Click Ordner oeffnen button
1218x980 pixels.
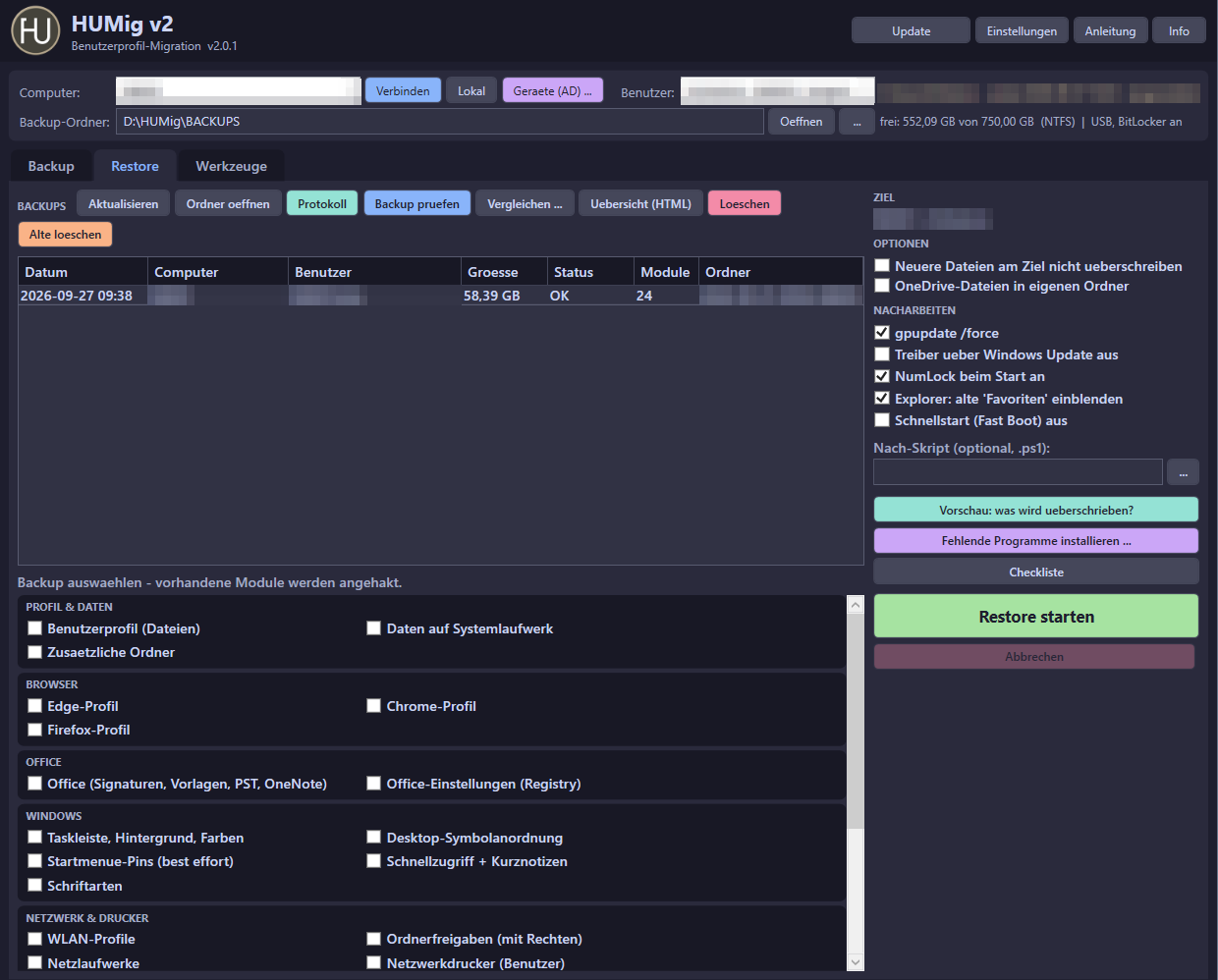[228, 203]
